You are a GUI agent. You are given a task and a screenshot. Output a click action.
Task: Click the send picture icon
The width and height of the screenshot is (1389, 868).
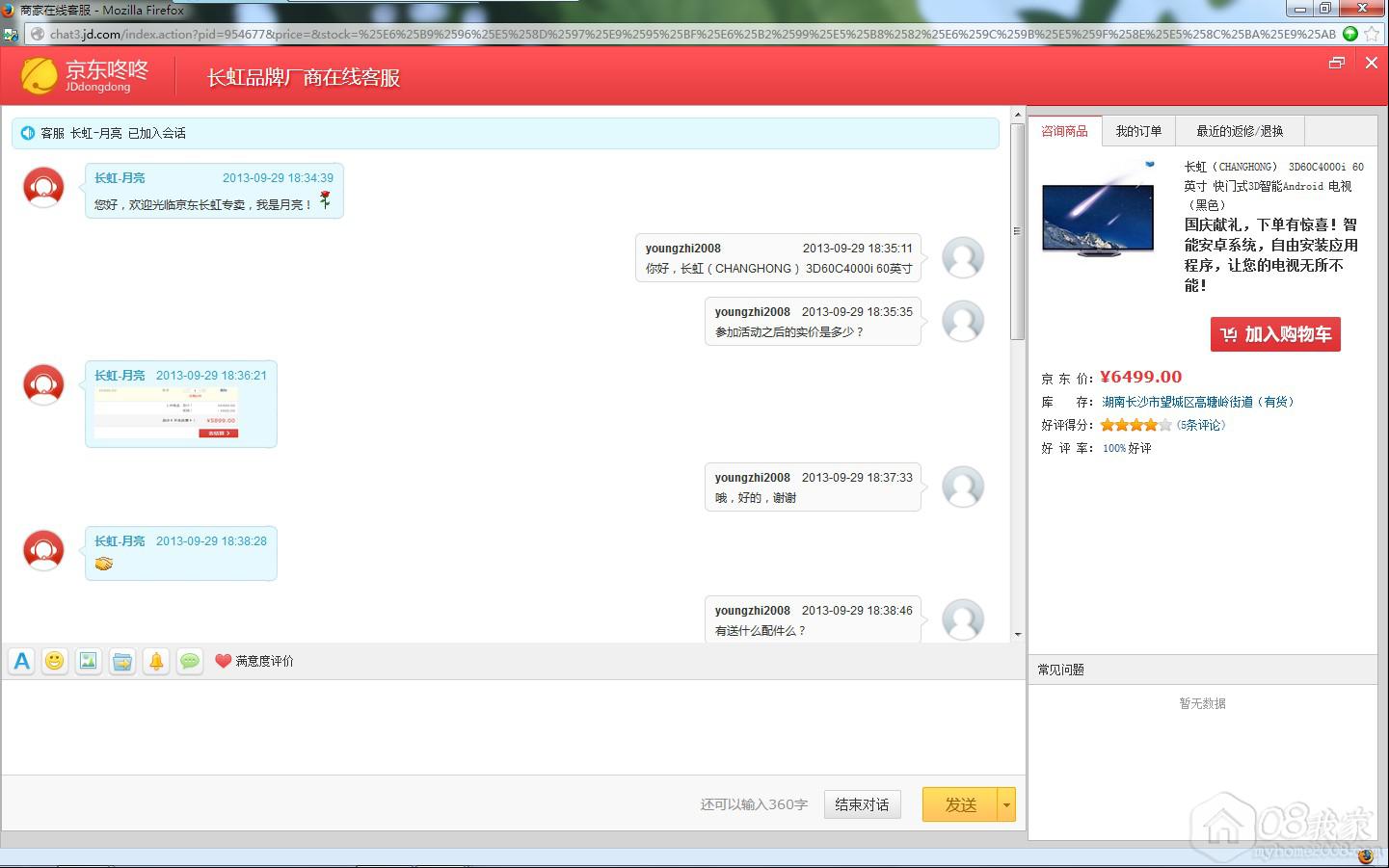click(89, 661)
